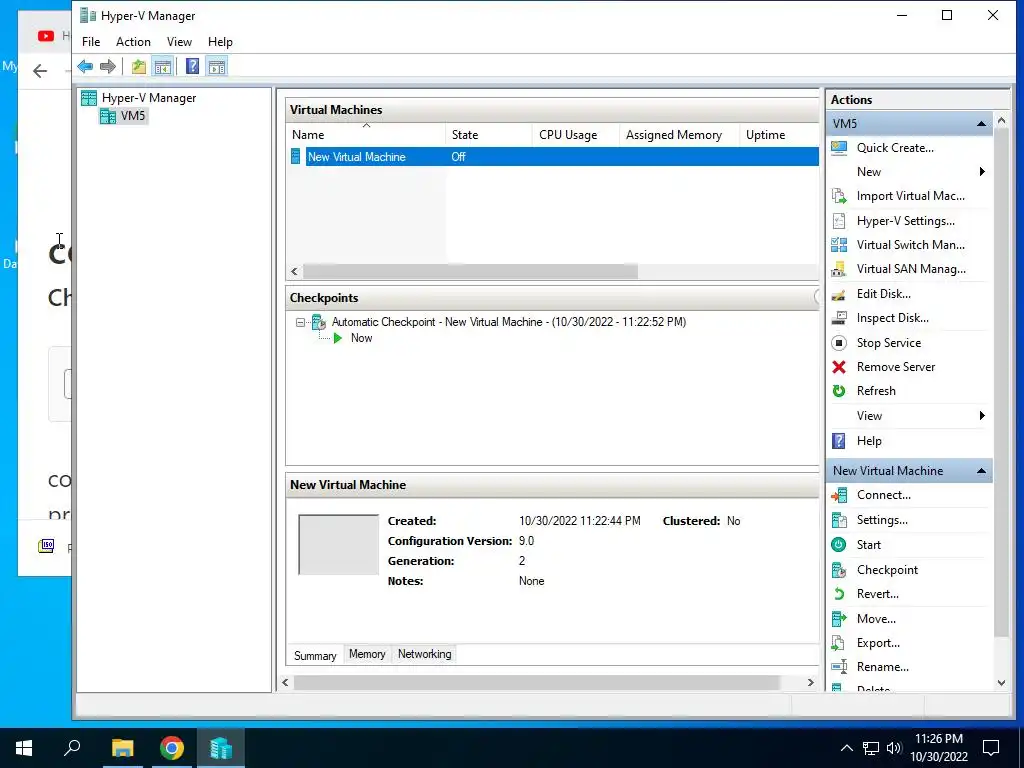Image resolution: width=1024 pixels, height=768 pixels.
Task: Collapse the Automatic Checkpoint tree node
Action: (x=300, y=322)
